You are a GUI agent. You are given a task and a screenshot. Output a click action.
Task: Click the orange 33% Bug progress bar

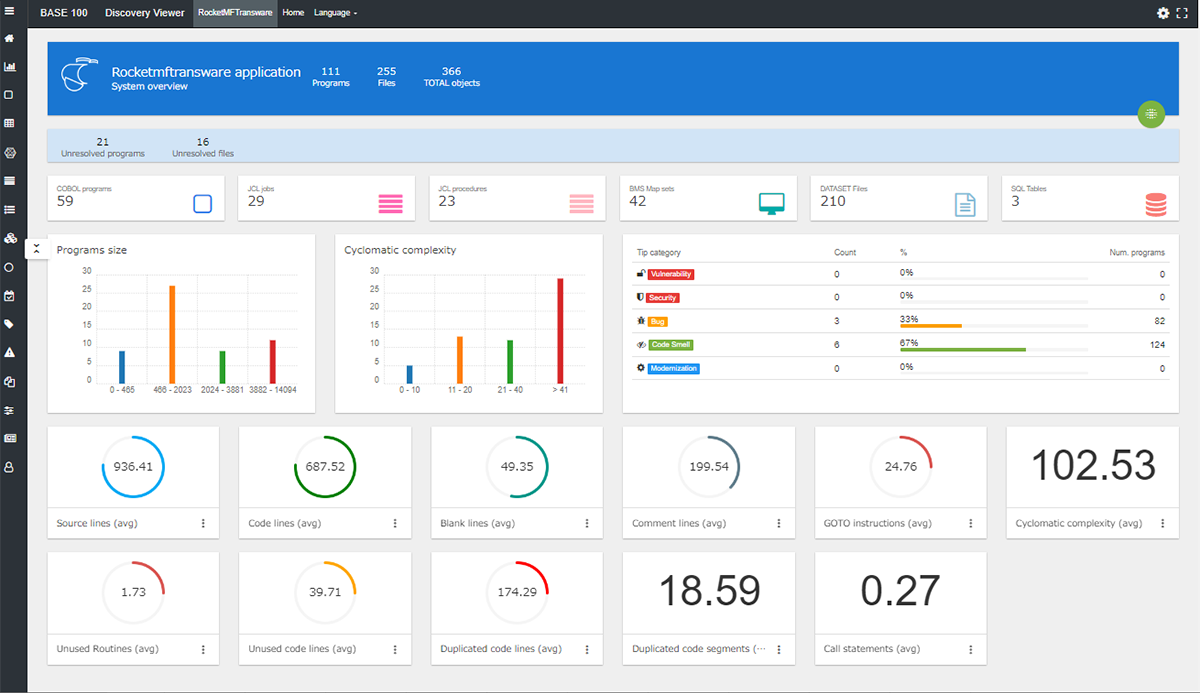931,325
